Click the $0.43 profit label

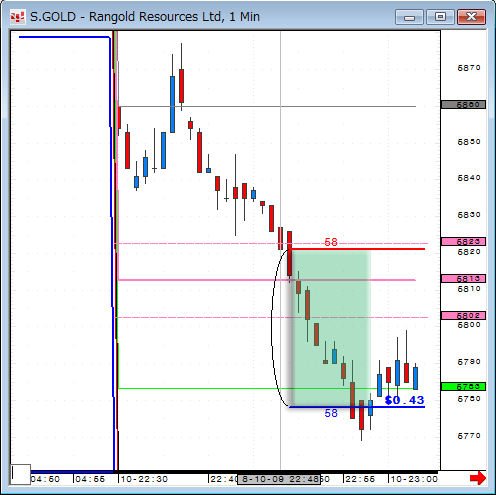[x=404, y=400]
